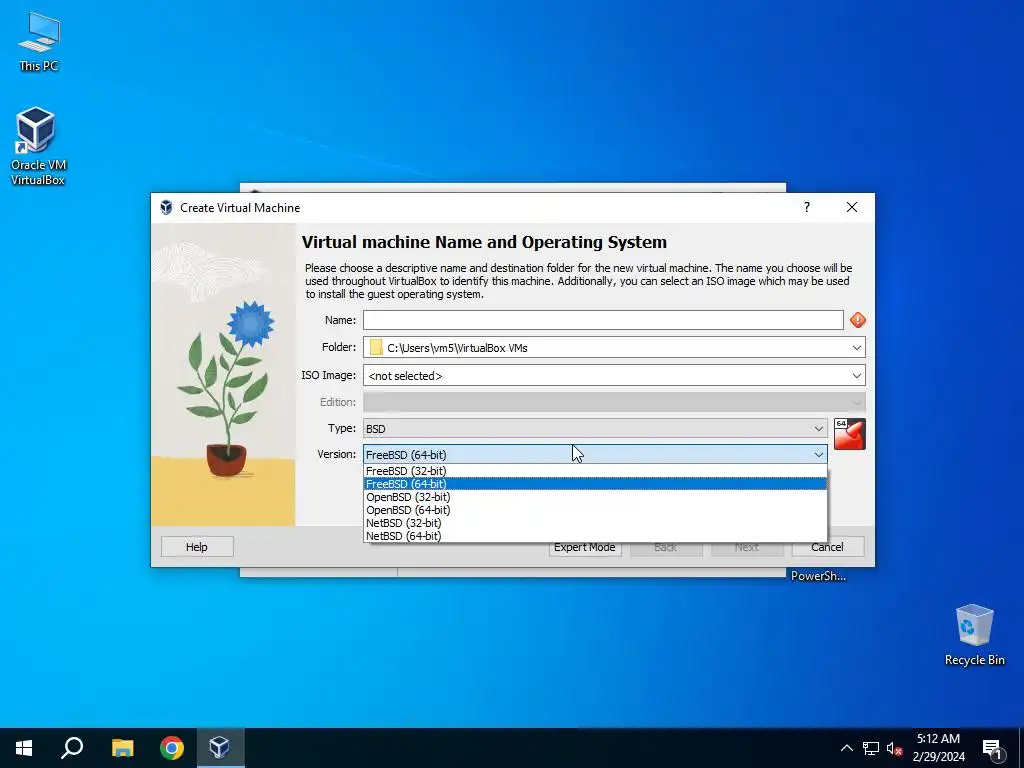The width and height of the screenshot is (1024, 768).
Task: Open taskbar search magnifier
Action: 72,748
